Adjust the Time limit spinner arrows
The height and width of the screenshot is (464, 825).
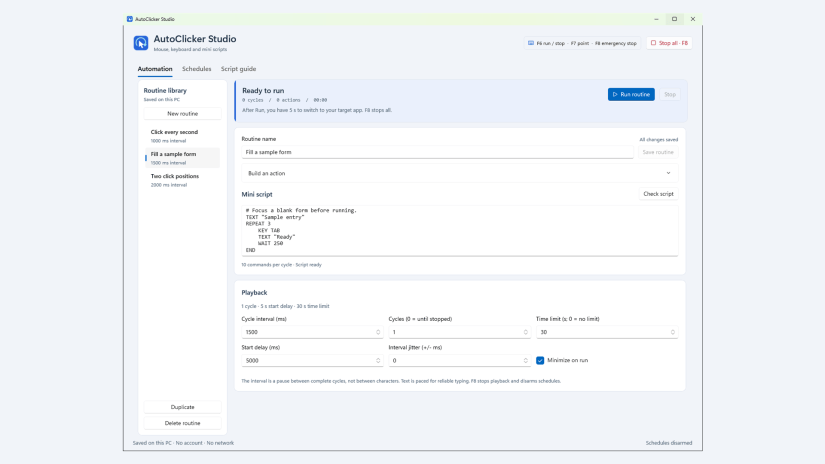pyautogui.click(x=672, y=332)
